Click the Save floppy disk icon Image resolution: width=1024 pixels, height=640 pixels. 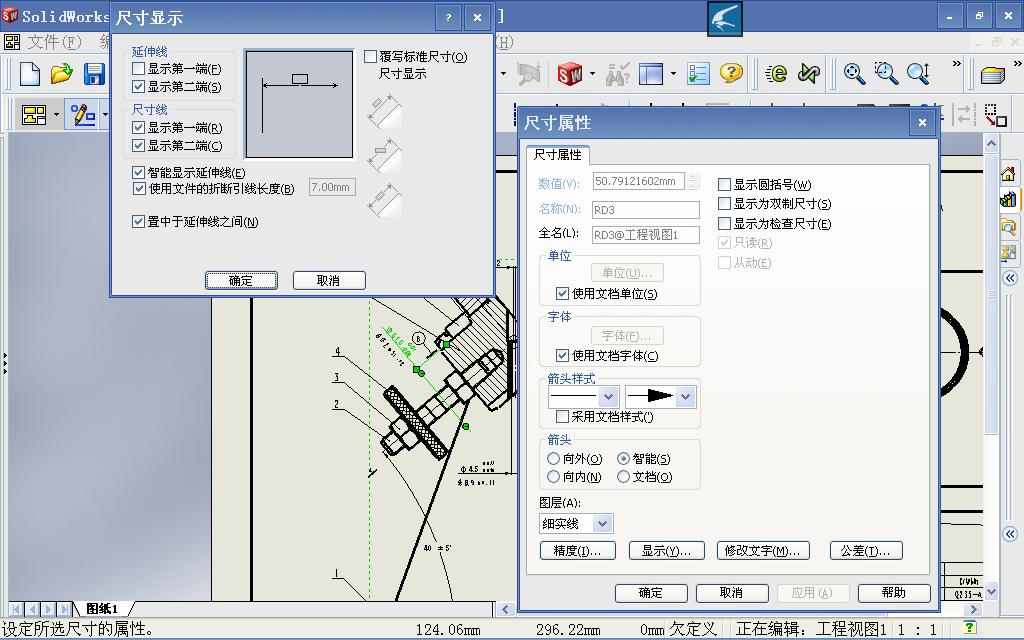(94, 74)
